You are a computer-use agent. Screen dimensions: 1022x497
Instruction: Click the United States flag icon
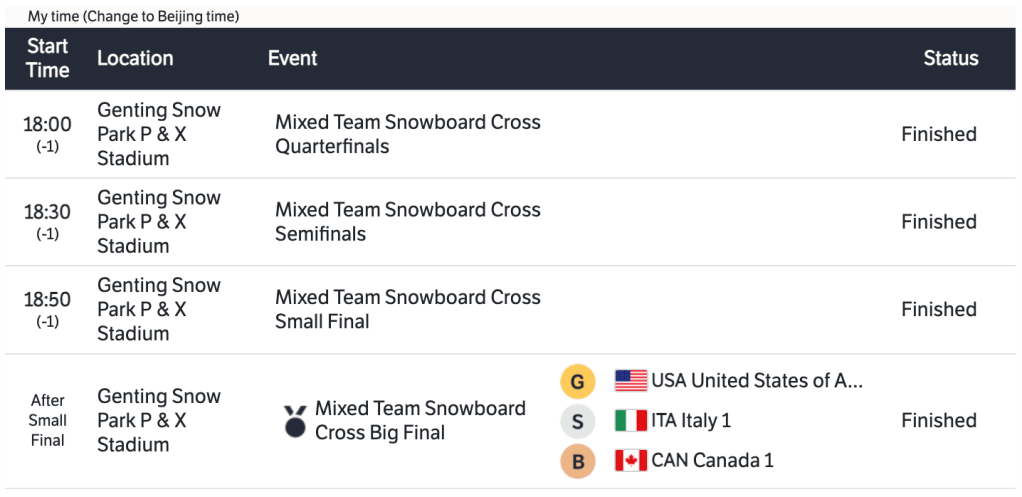pyautogui.click(x=631, y=381)
